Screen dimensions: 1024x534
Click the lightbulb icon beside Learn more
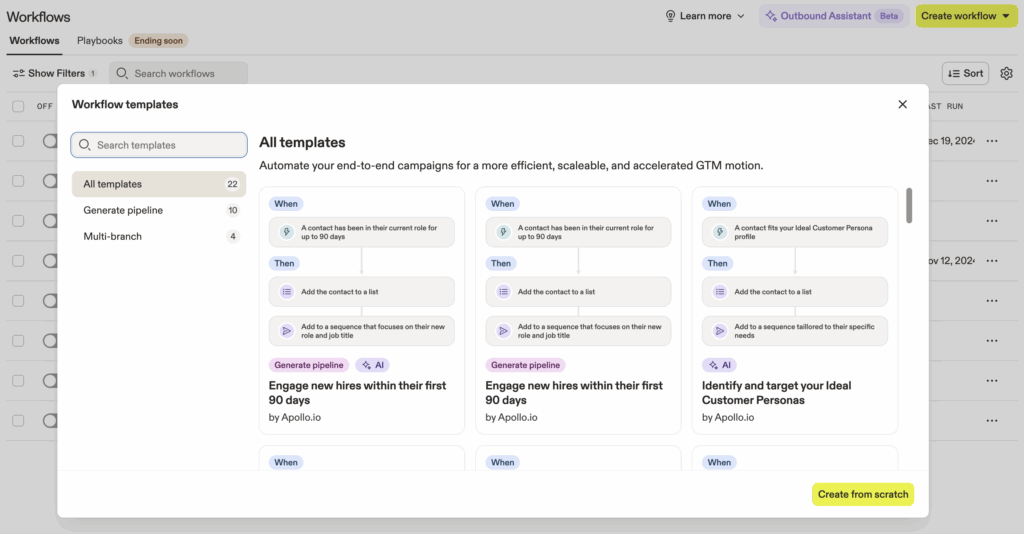click(670, 16)
